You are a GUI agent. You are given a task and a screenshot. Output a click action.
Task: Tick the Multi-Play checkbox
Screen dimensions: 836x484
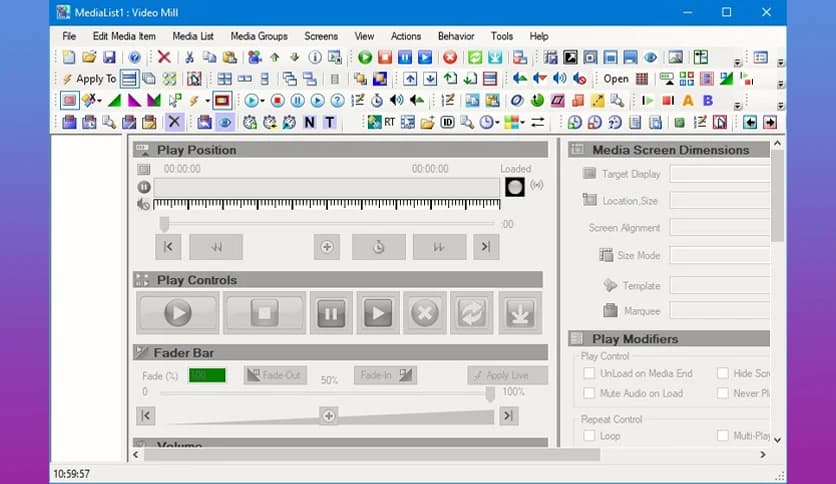pyautogui.click(x=723, y=436)
